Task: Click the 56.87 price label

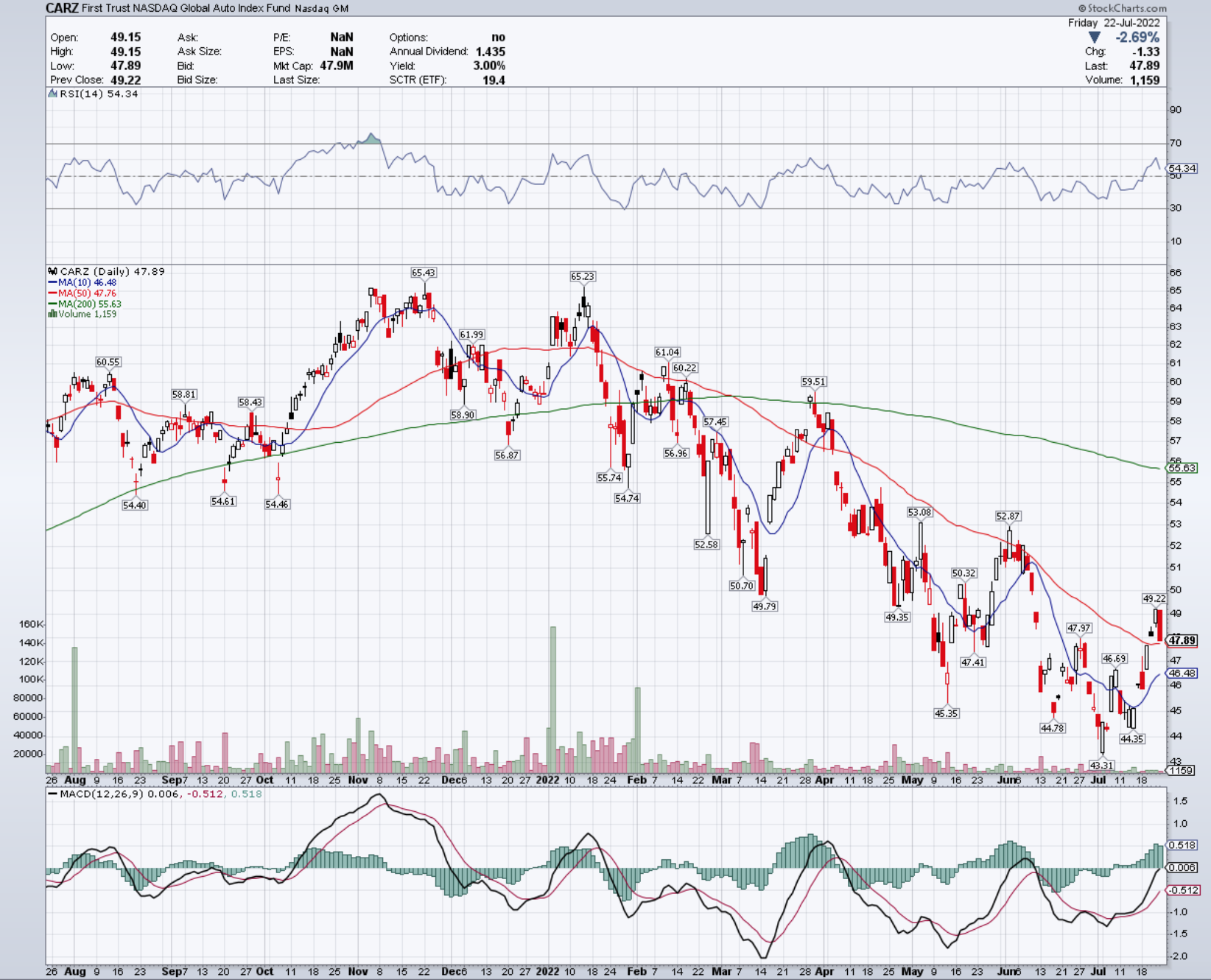Action: [x=507, y=455]
